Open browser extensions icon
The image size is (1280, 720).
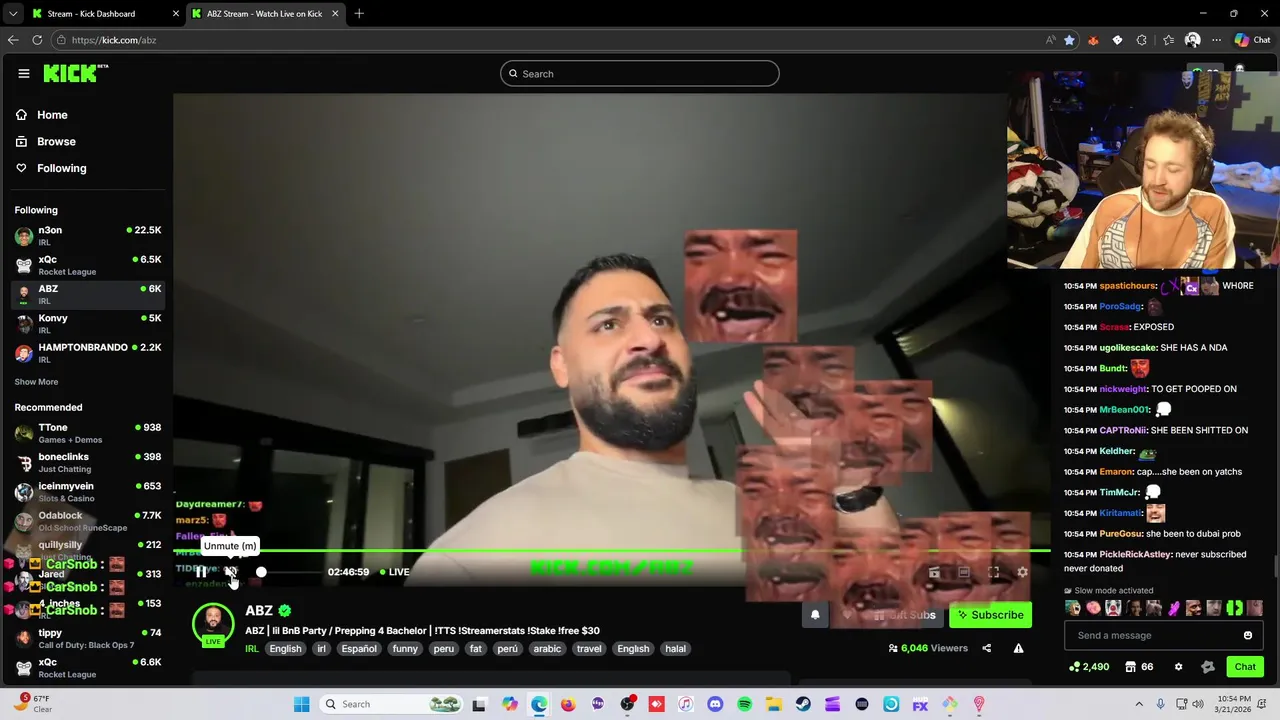coord(1142,40)
